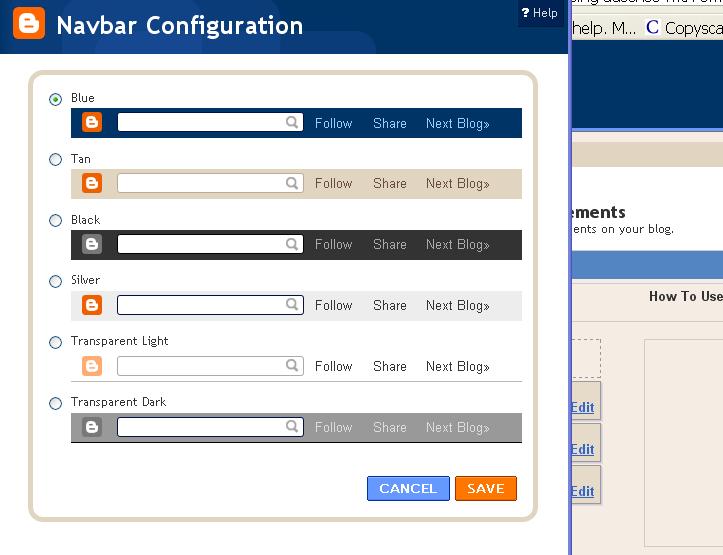Screen dimensions: 723x555
Task: Click search field in Silver navbar preview
Action: [x=210, y=305]
